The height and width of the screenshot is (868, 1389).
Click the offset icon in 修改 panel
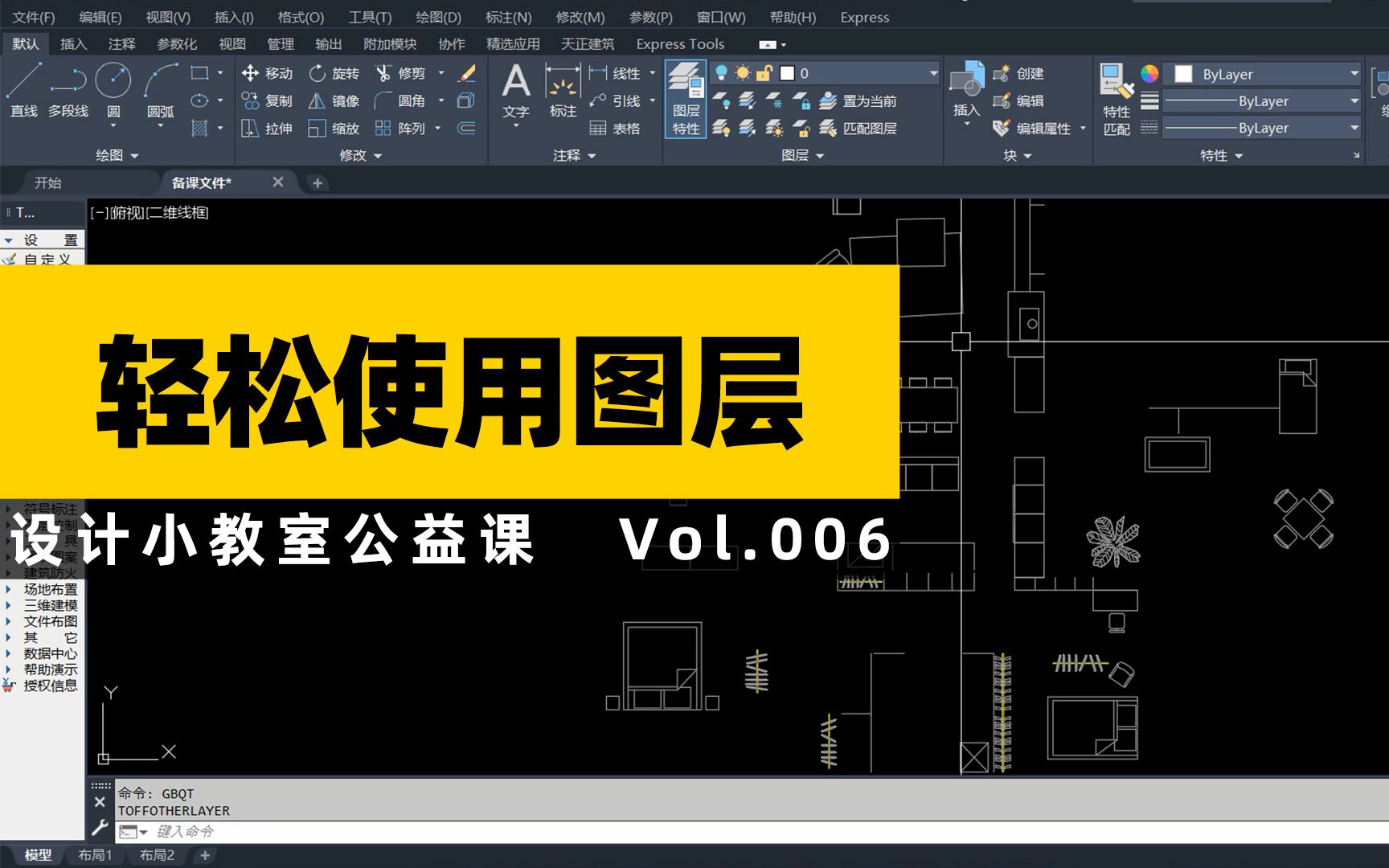(x=466, y=128)
